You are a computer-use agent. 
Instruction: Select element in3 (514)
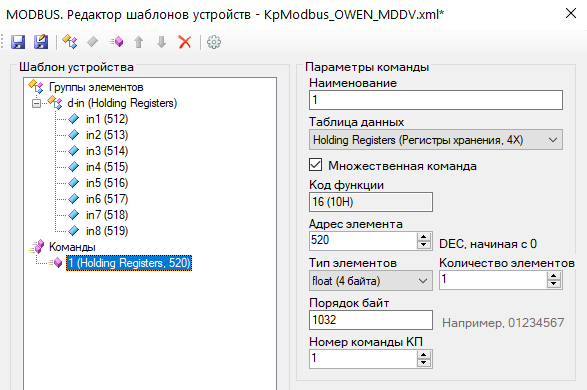pyautogui.click(x=107, y=151)
